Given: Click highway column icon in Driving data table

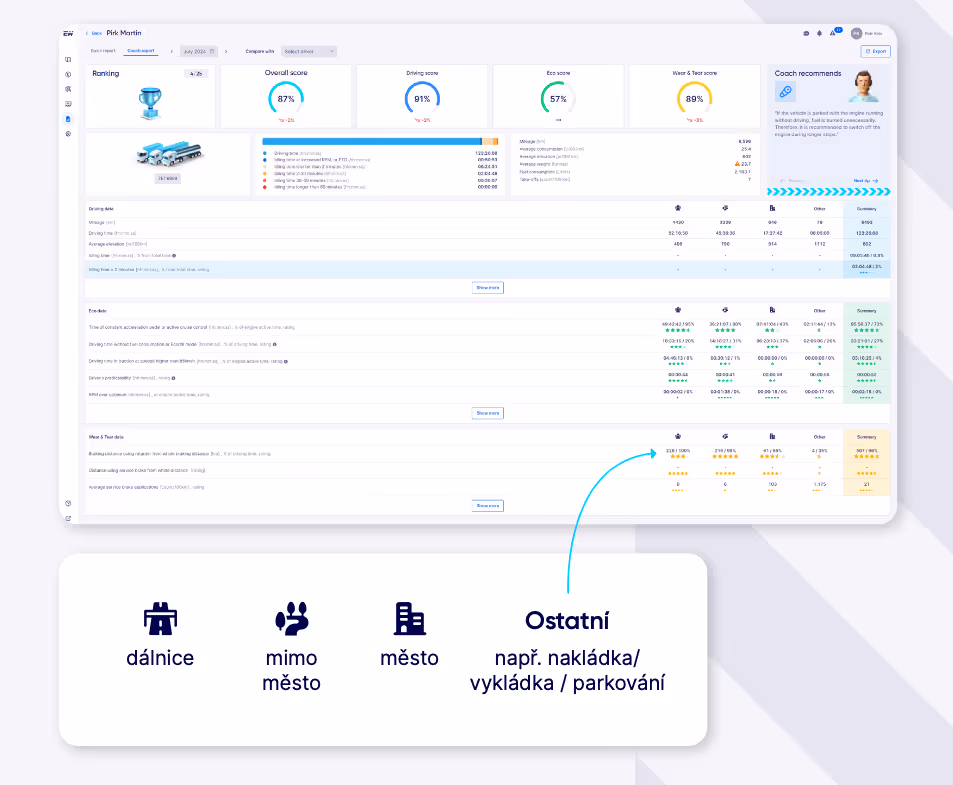Looking at the screenshot, I should (678, 208).
